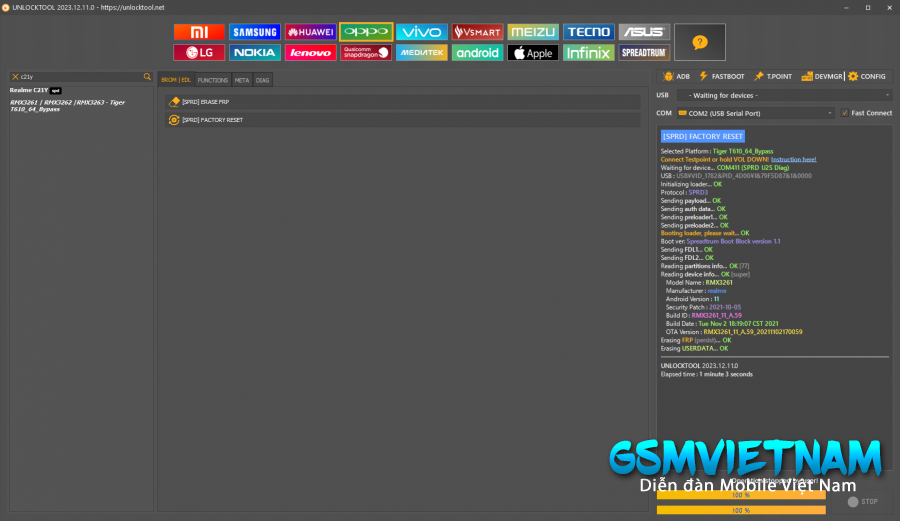Open the help question mark tile
900x521 pixels.
point(700,42)
